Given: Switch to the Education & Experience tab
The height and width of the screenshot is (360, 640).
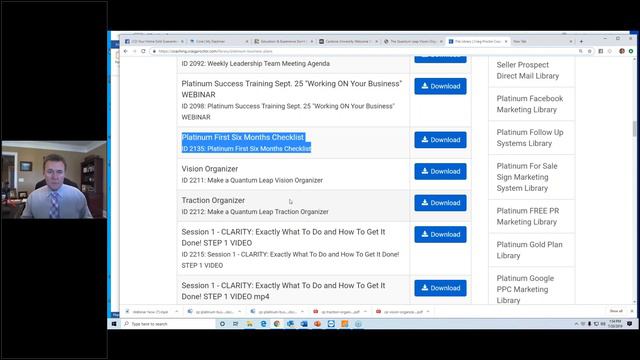Looking at the screenshot, I should tap(283, 41).
